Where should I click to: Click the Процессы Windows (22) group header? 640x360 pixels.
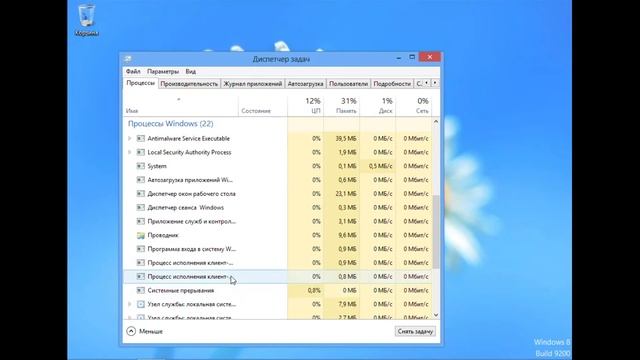(170, 124)
